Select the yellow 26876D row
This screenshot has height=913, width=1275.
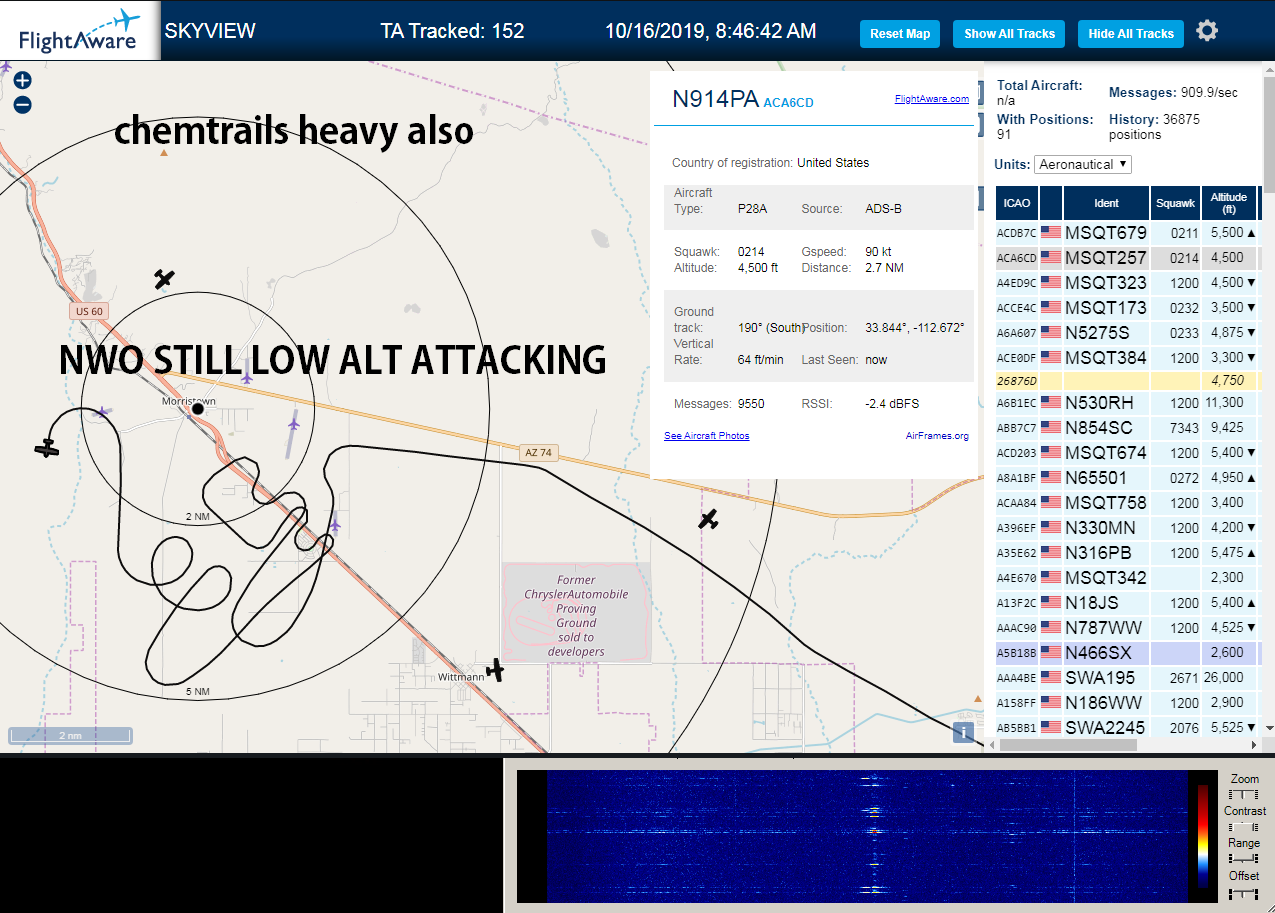(x=1127, y=380)
